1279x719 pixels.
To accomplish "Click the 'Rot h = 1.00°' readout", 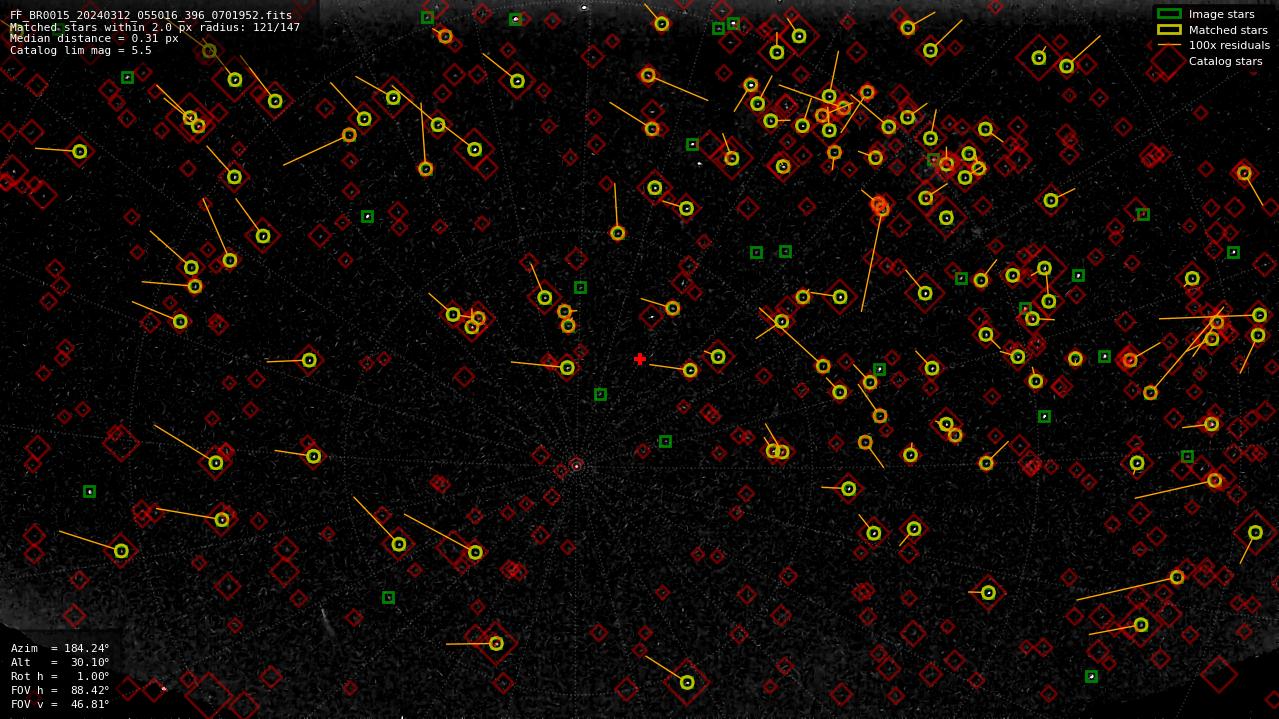I will [x=60, y=676].
